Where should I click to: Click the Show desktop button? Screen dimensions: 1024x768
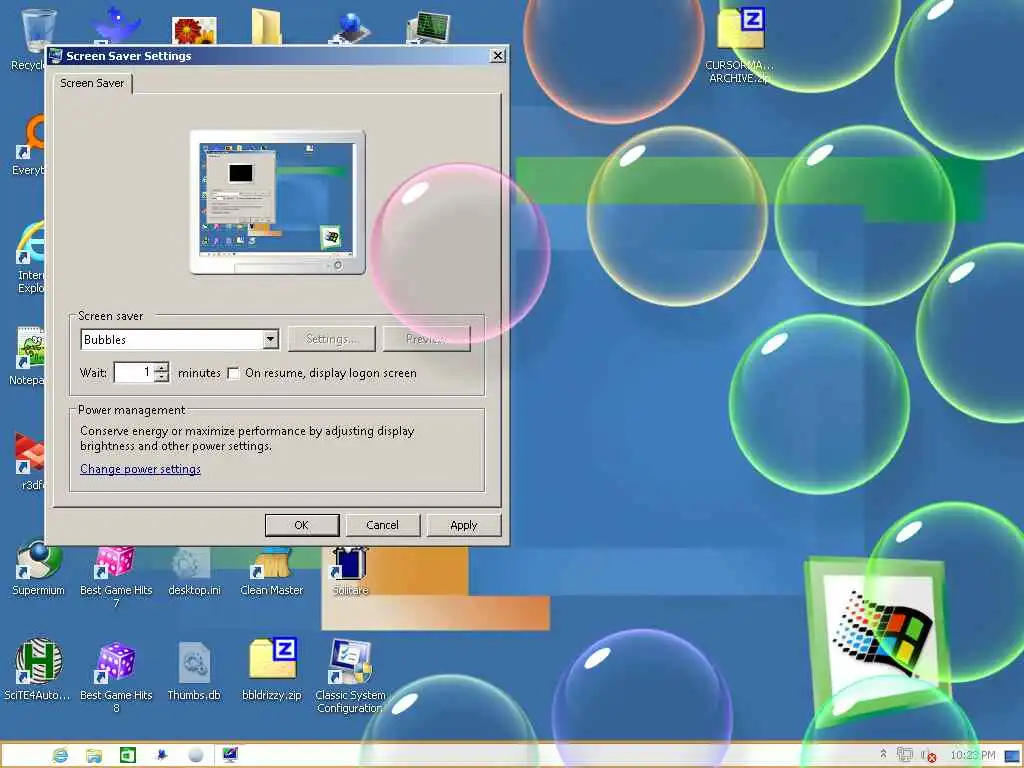click(1012, 756)
